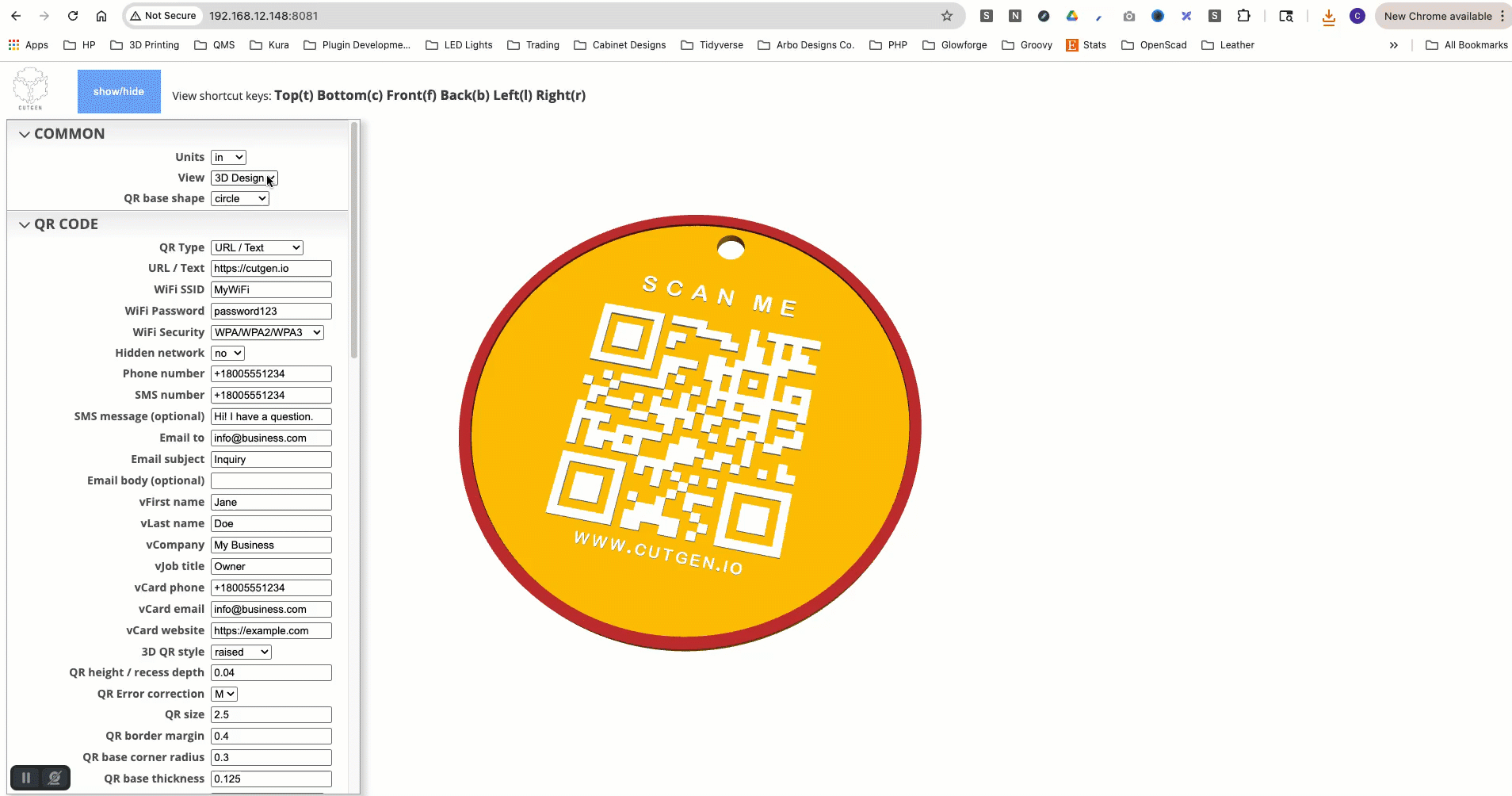Bookmark this page with the star icon

tap(946, 16)
